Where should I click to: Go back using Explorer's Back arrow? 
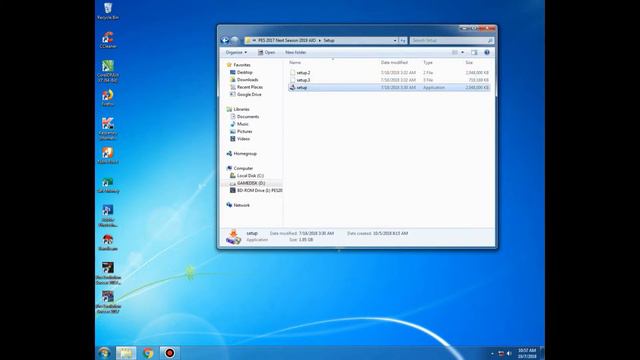click(x=225, y=40)
